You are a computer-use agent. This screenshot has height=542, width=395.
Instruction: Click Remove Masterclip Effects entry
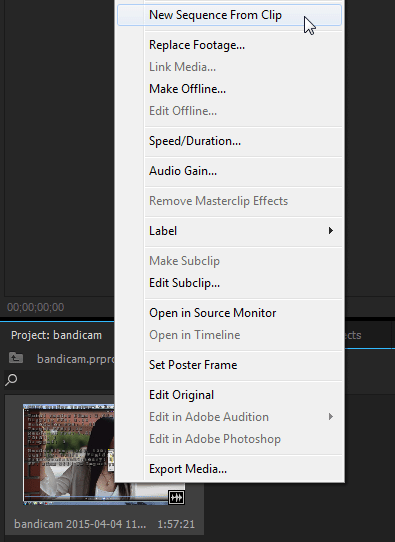coord(229,201)
